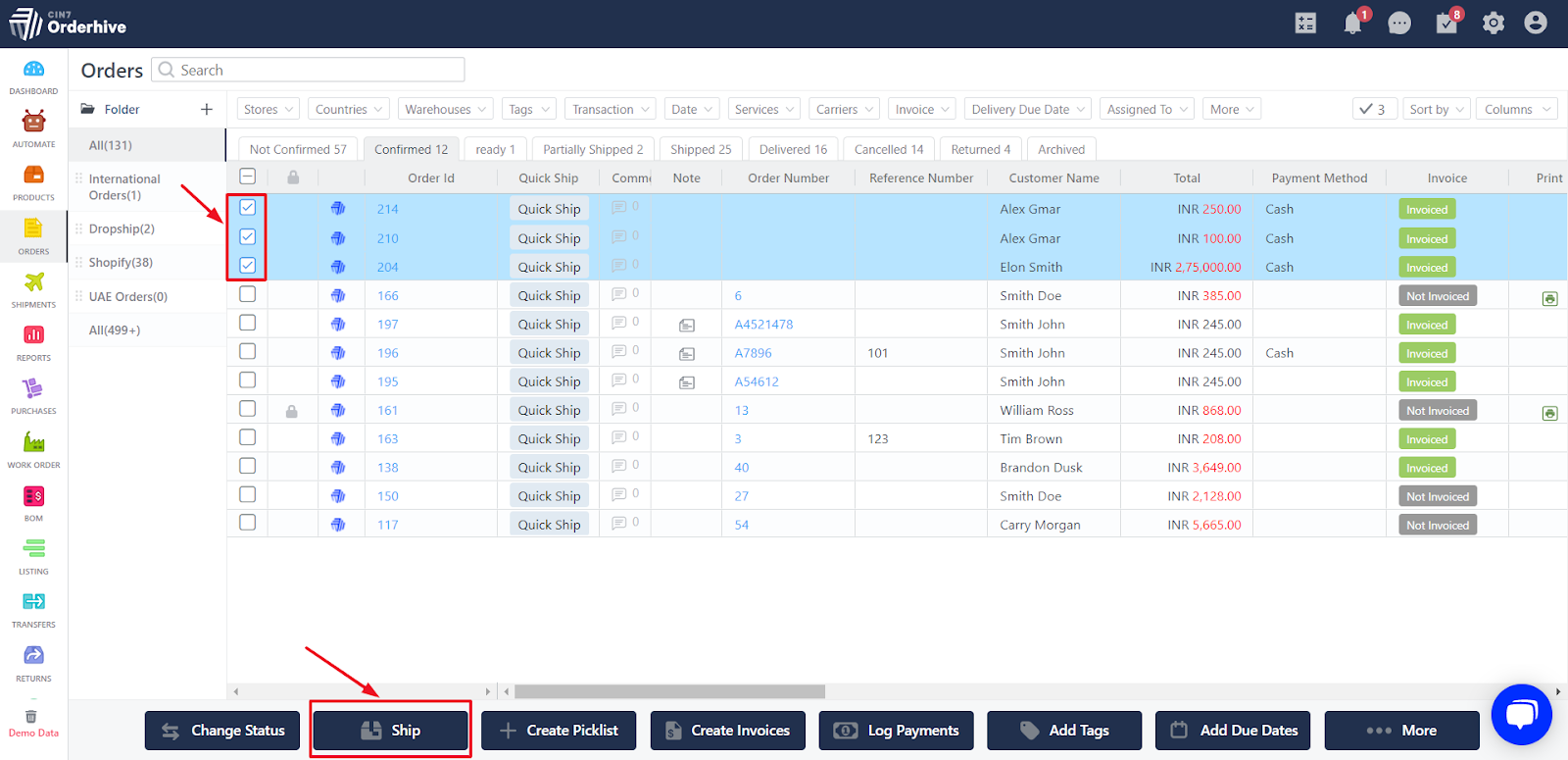This screenshot has height=760, width=1568.
Task: Open the Shipments sidebar icon
Action: 33,281
